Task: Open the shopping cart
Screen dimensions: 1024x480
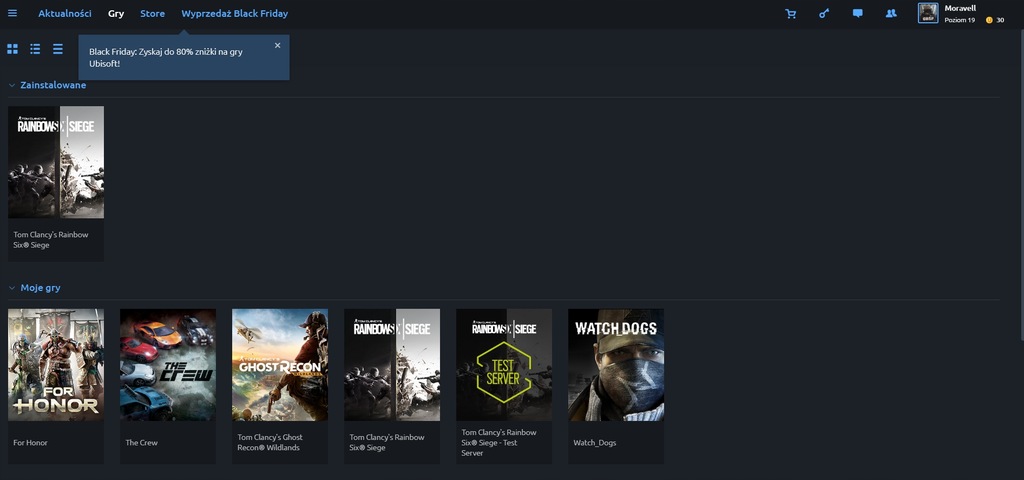Action: click(791, 14)
